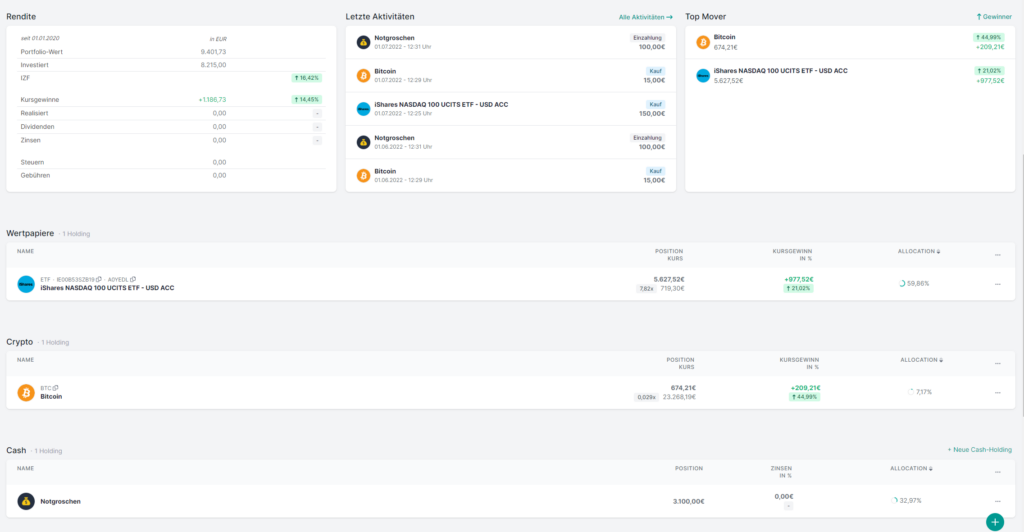Viewport: 1024px width, 532px height.
Task: Click IZF badge showing 16,42%
Action: 306,78
